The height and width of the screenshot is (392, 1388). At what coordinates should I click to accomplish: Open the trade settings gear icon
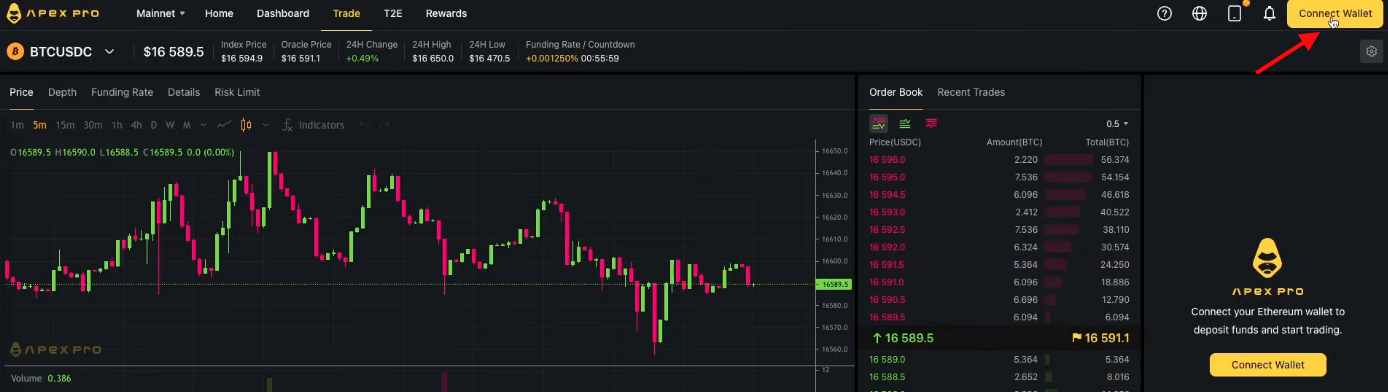(x=1371, y=51)
